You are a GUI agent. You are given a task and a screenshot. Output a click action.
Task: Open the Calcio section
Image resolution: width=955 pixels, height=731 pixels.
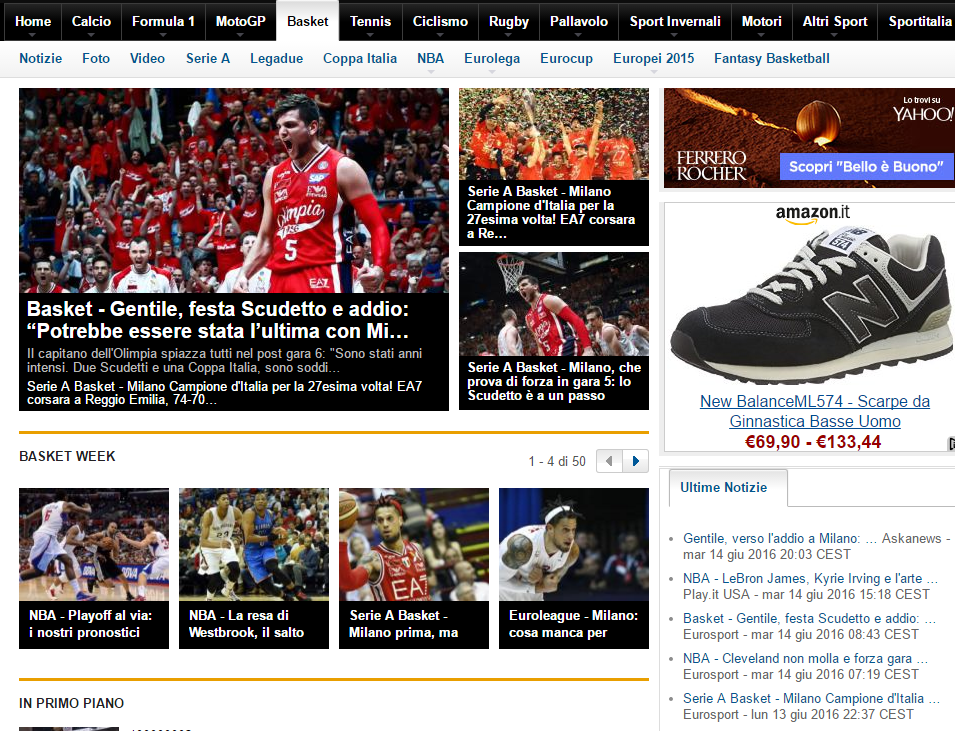[x=91, y=21]
